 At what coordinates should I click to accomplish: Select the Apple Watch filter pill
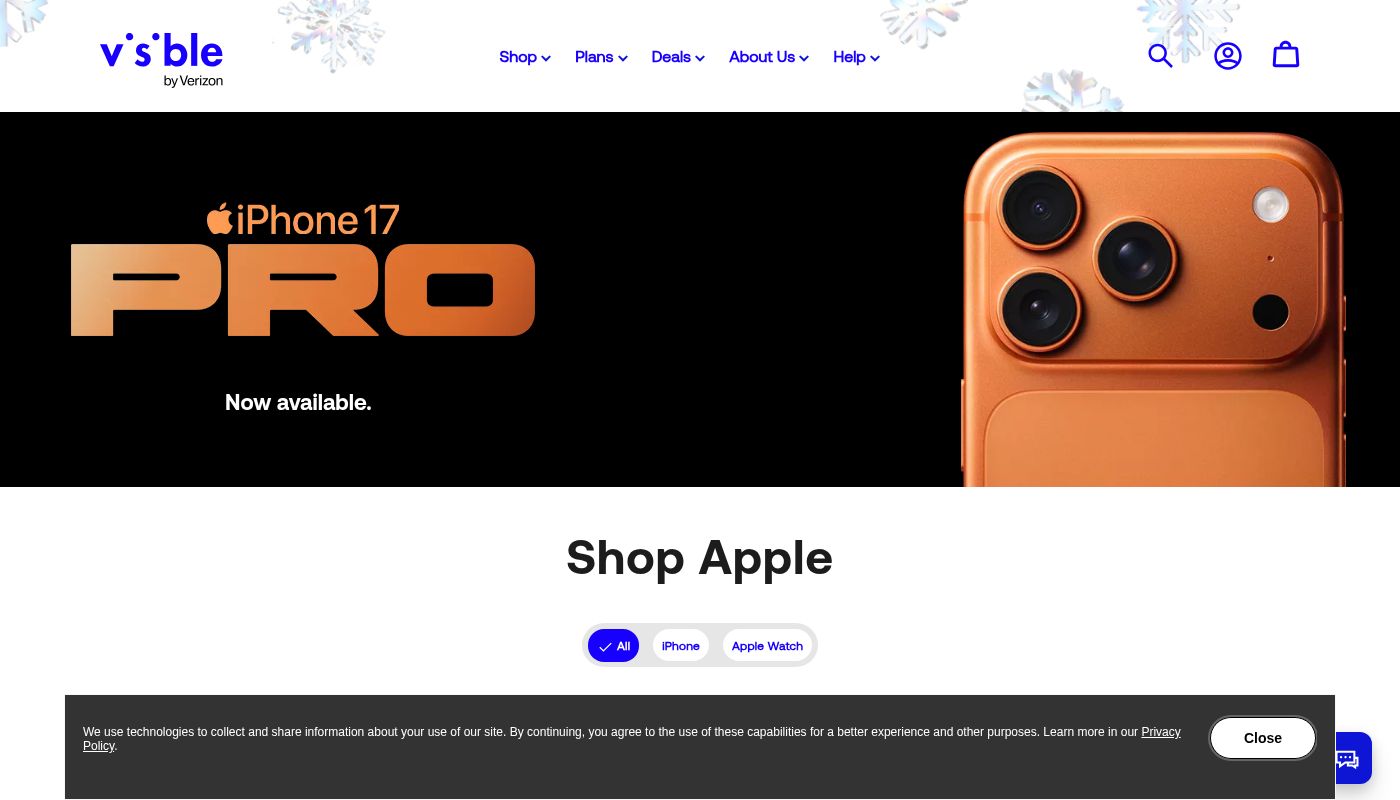tap(767, 646)
